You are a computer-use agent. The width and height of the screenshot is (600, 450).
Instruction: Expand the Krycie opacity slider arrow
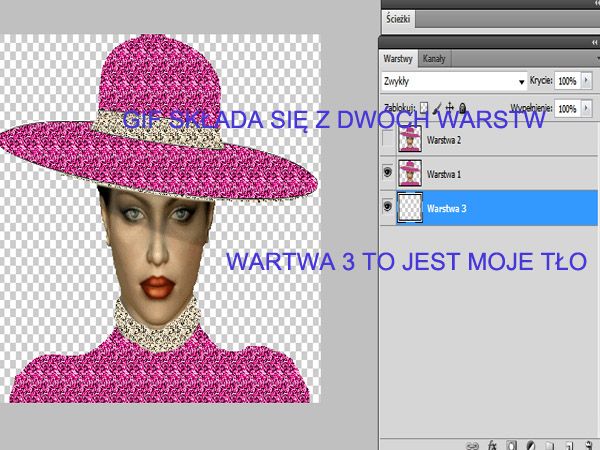coord(586,81)
